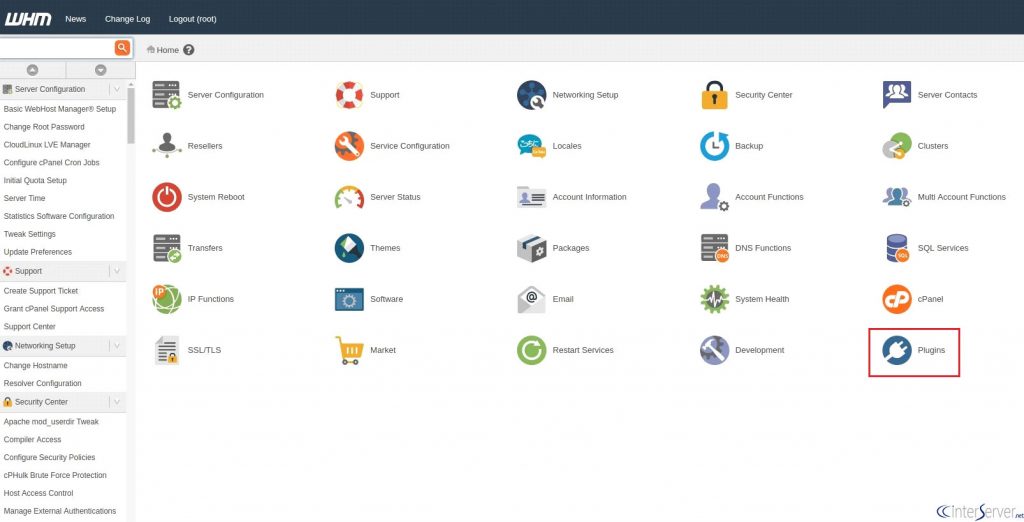Open Compiler Access sidebar link

32,440
